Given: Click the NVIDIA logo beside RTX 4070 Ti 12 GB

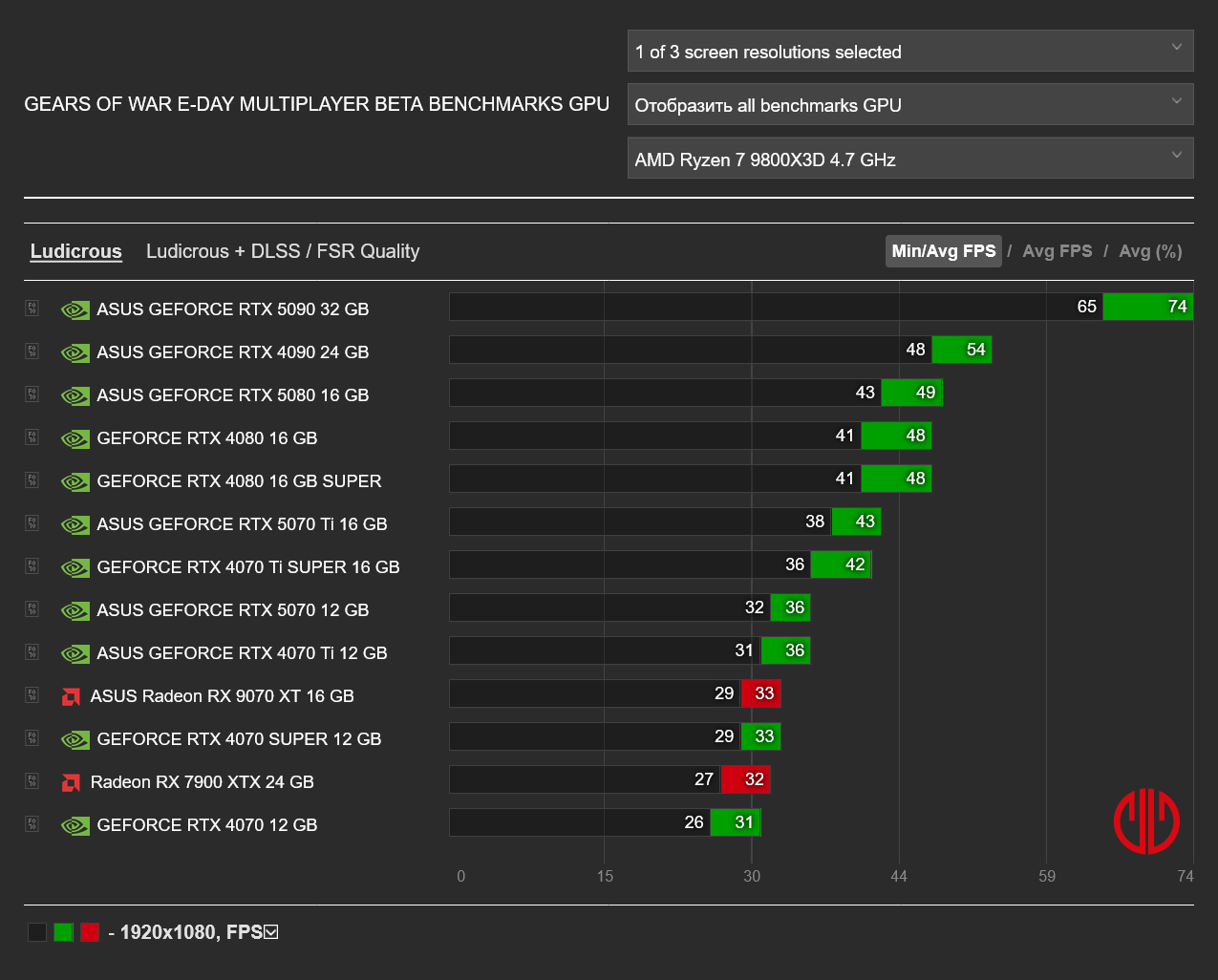Looking at the screenshot, I should (75, 653).
